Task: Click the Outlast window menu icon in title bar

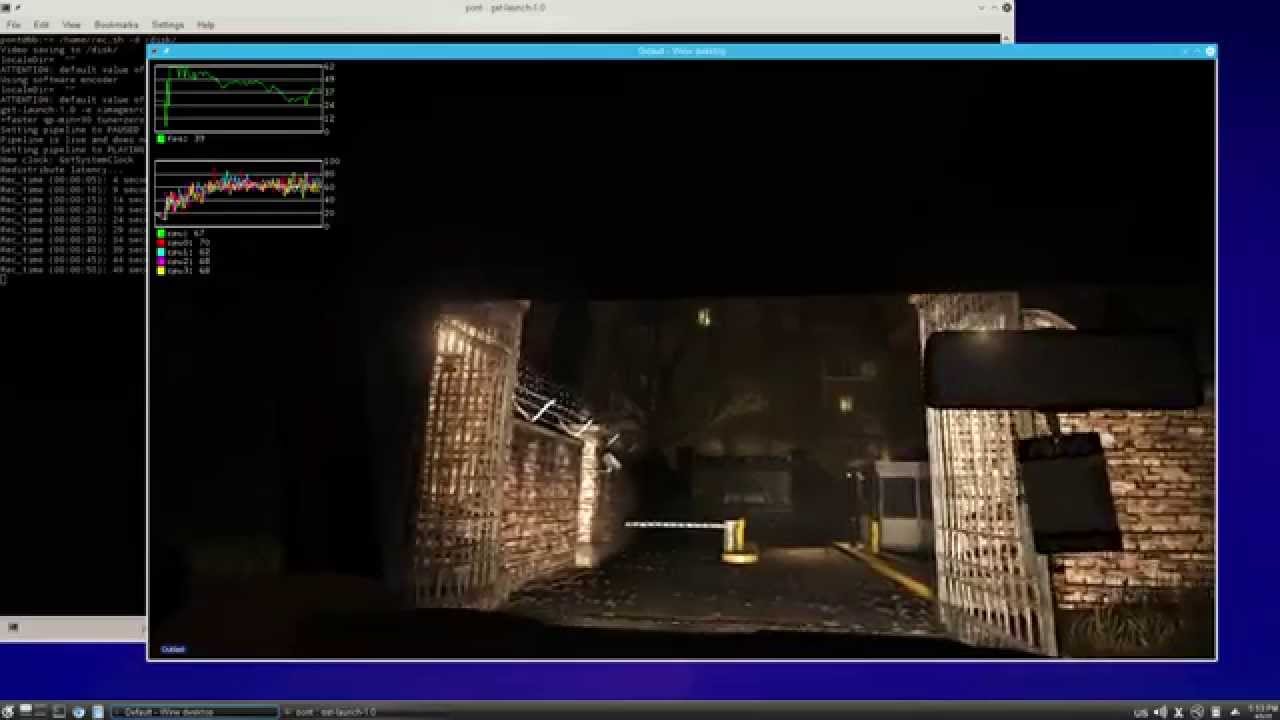Action: (x=154, y=50)
